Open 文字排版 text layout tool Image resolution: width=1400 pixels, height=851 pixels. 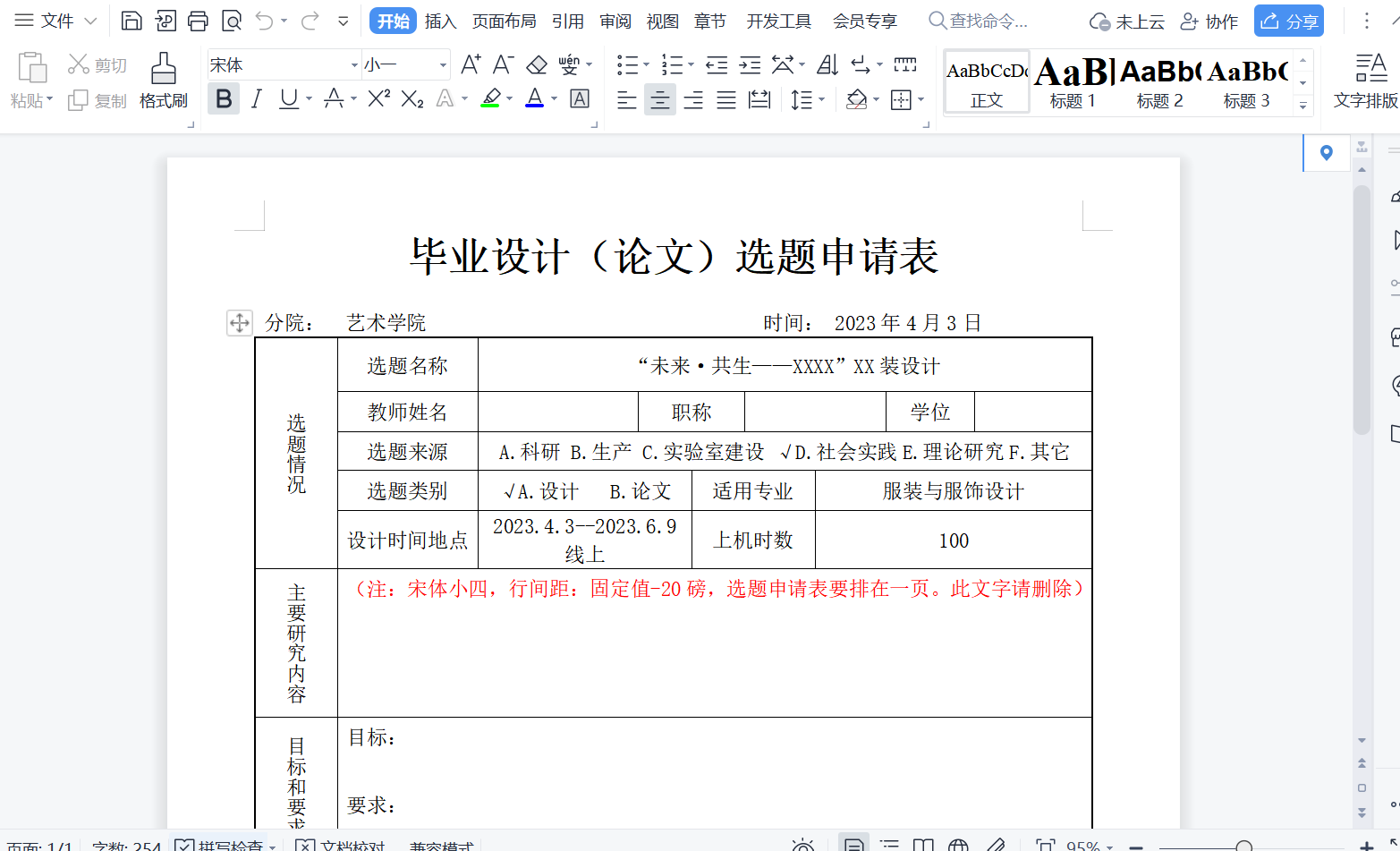[x=1366, y=81]
